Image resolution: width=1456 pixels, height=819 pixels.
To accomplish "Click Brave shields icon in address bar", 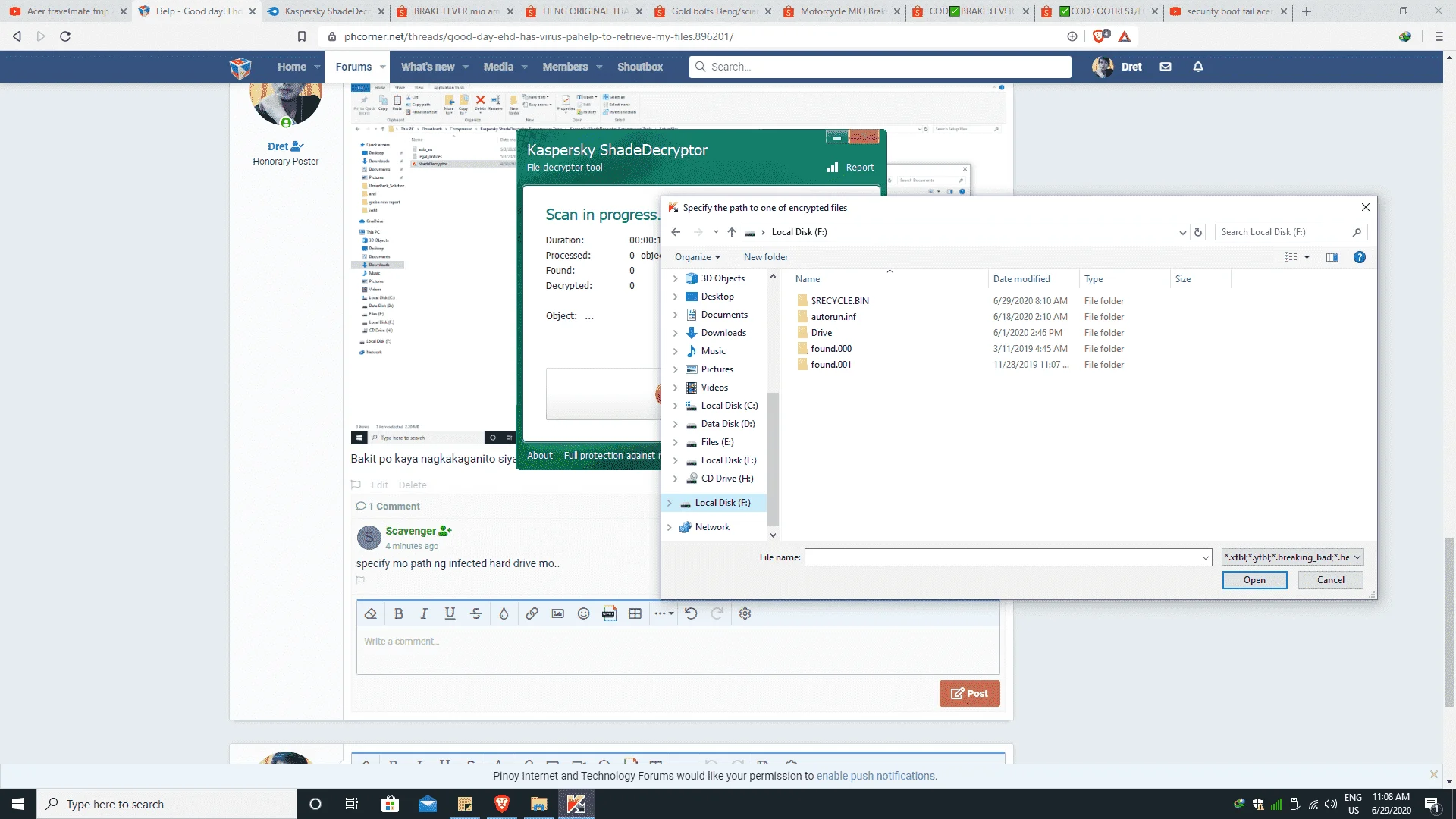I will pyautogui.click(x=1100, y=36).
